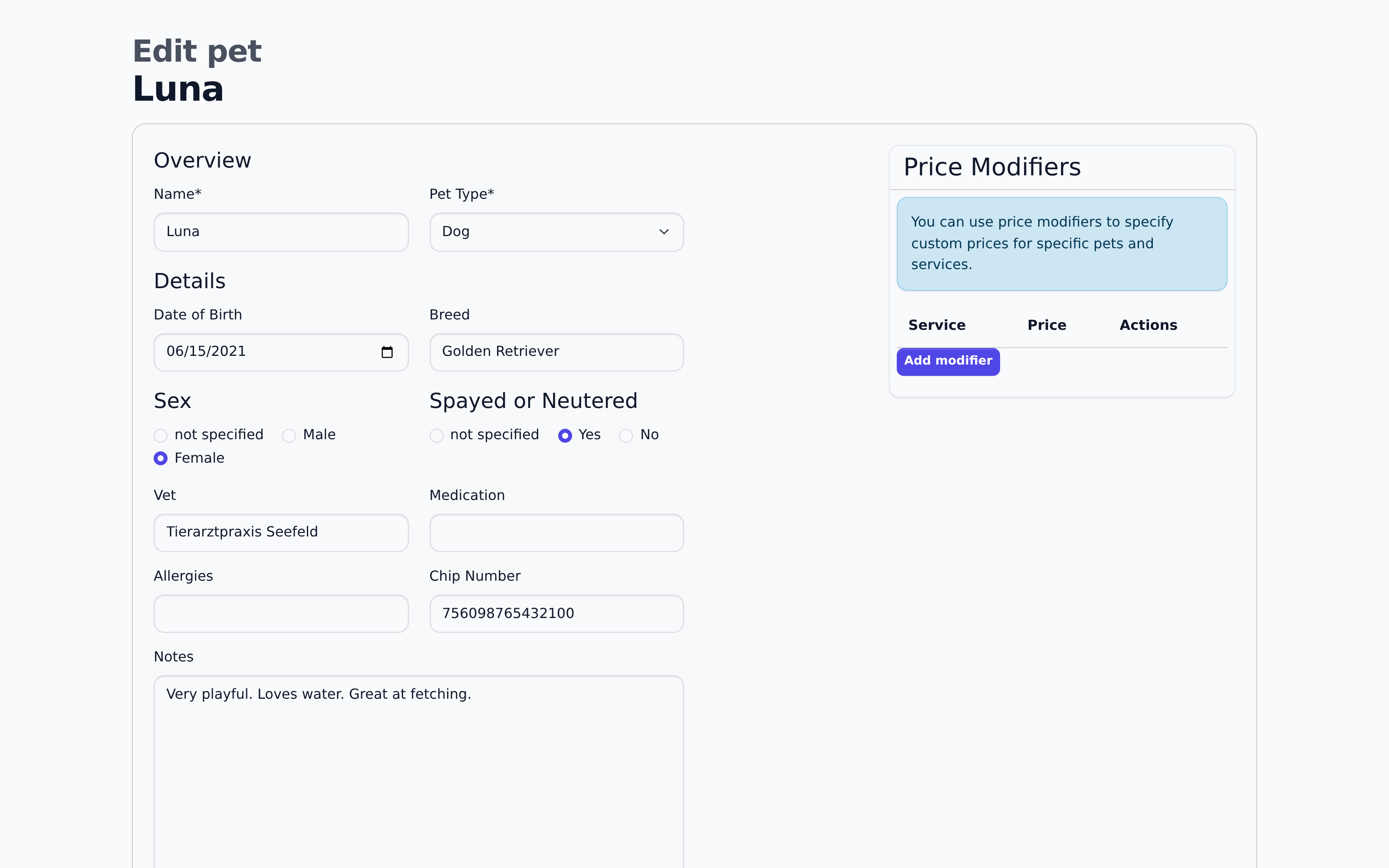Set Spayed or Neutered to not specified
Screen dimensions: 1389x868
(x=436, y=436)
